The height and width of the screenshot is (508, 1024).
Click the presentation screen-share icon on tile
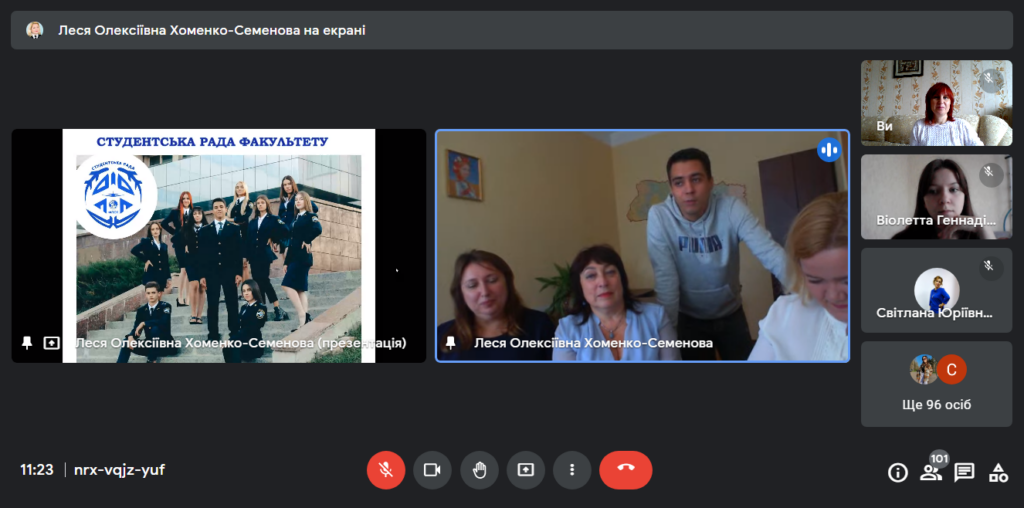coord(51,343)
